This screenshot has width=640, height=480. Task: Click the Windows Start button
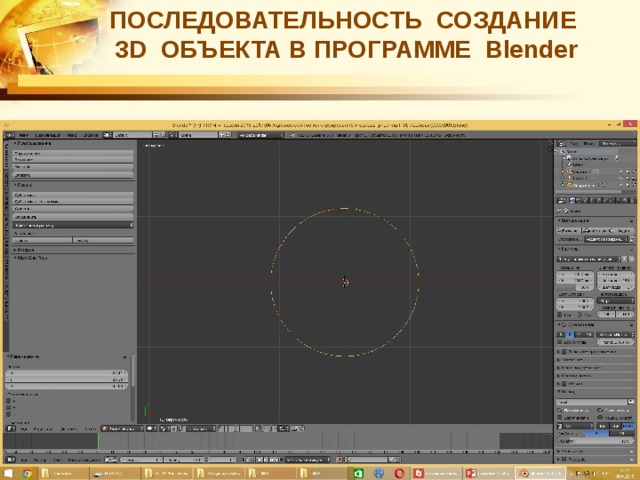[x=8, y=473]
